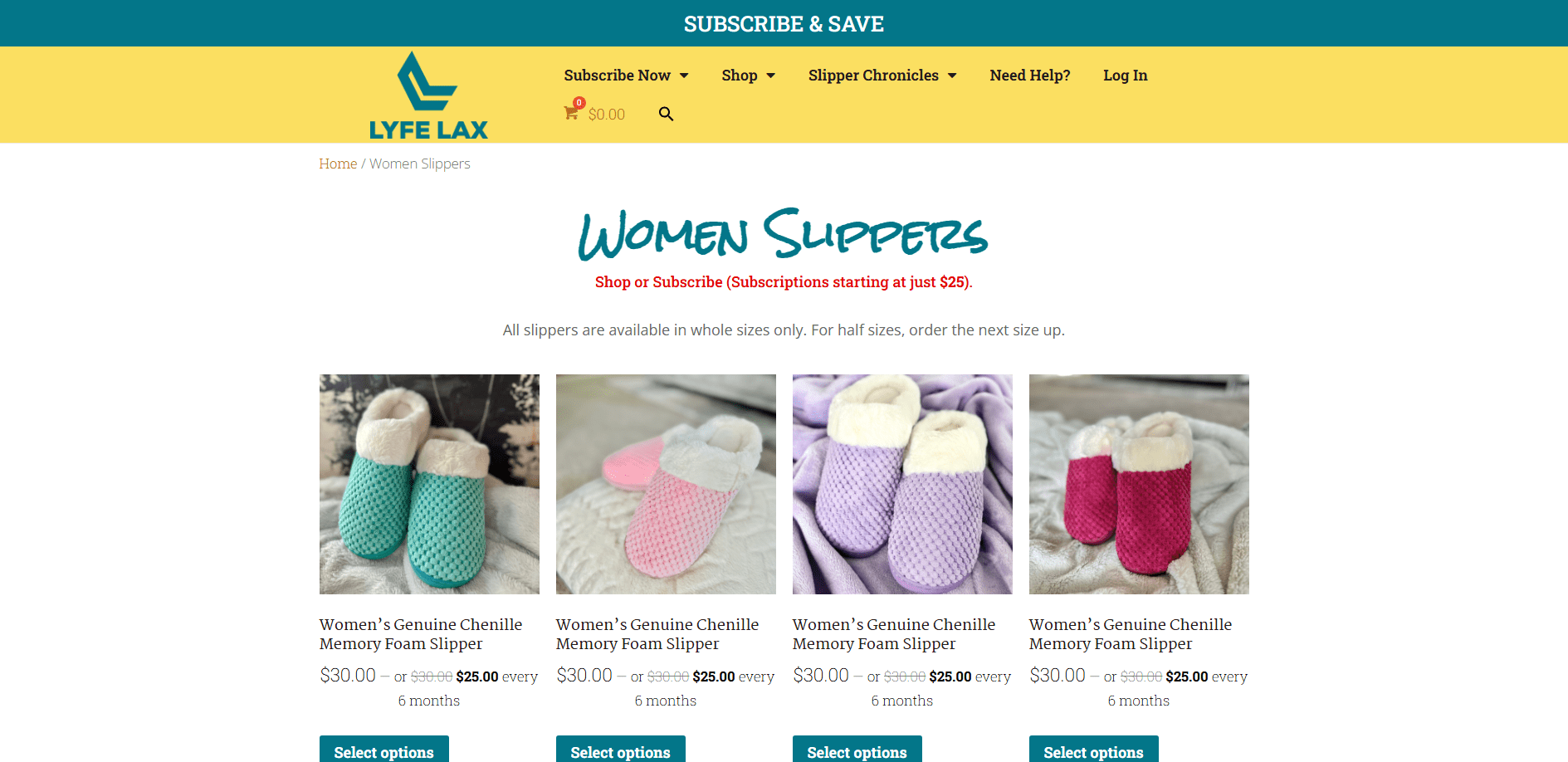Screen dimensions: 1568x762
Task: Open the magenta slipper product image
Action: tap(1139, 484)
